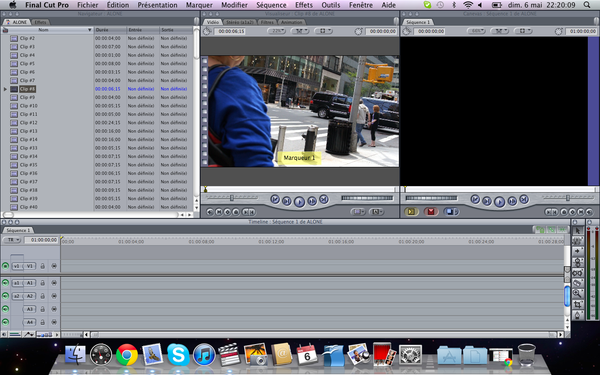Click Add Marker button in Canvas

[564, 212]
